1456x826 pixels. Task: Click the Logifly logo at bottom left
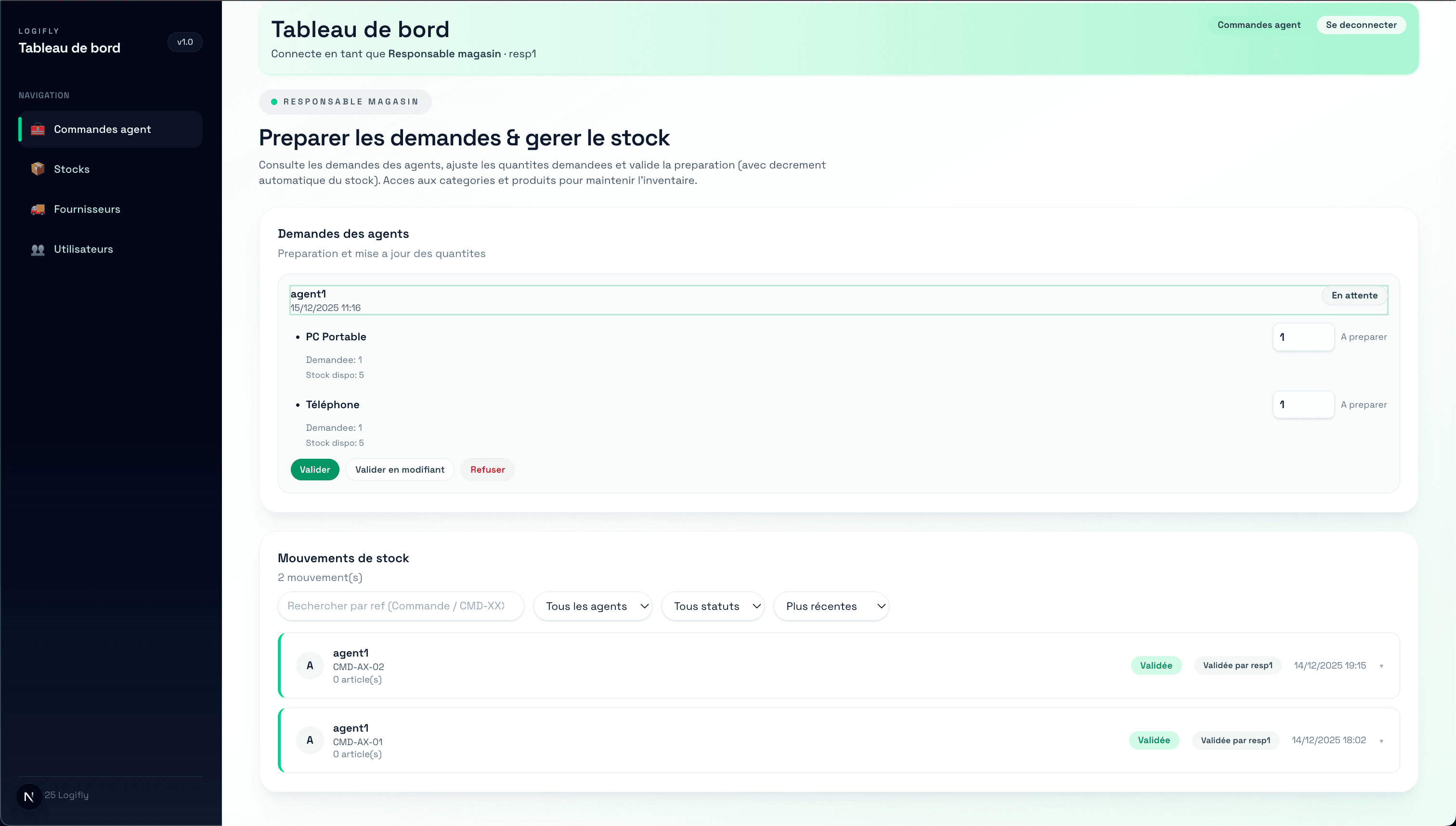tap(29, 796)
